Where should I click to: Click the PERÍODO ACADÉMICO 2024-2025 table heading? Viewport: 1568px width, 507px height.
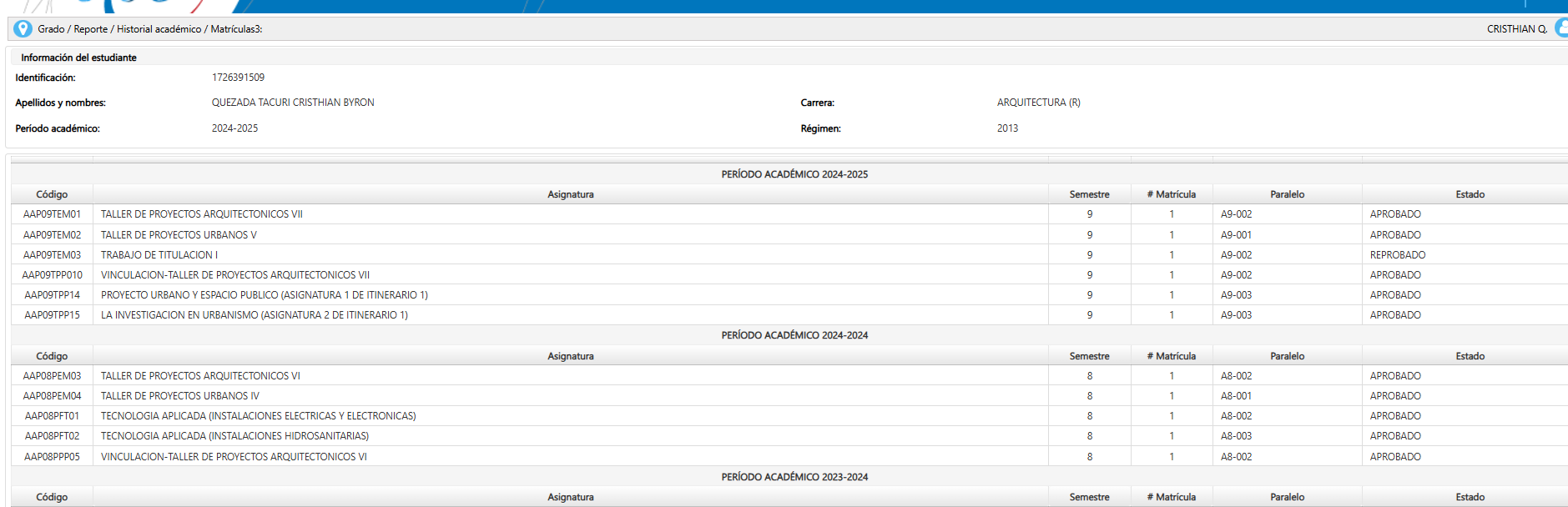(x=794, y=174)
